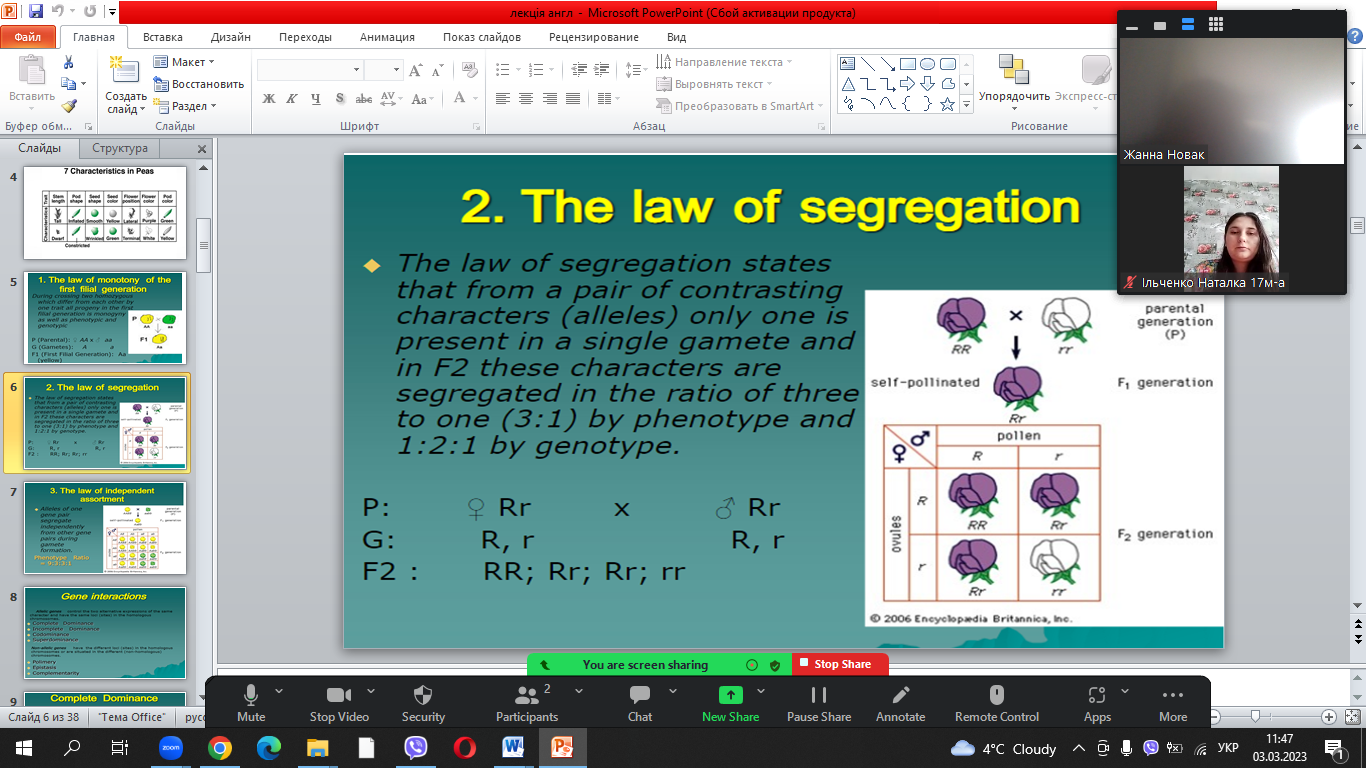Switch to the Показ слайдов ribbon tab
Image resolution: width=1366 pixels, height=768 pixels.
click(482, 37)
